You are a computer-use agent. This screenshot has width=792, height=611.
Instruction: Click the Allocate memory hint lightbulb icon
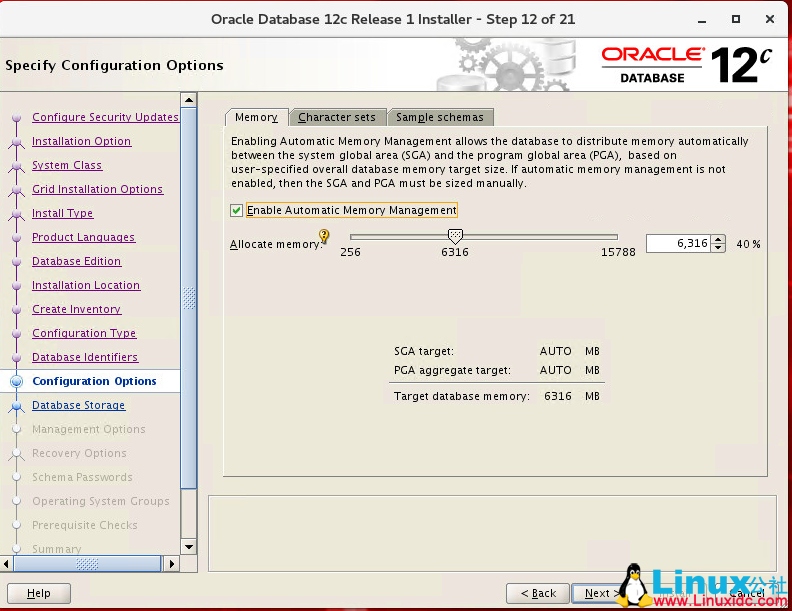pyautogui.click(x=324, y=236)
